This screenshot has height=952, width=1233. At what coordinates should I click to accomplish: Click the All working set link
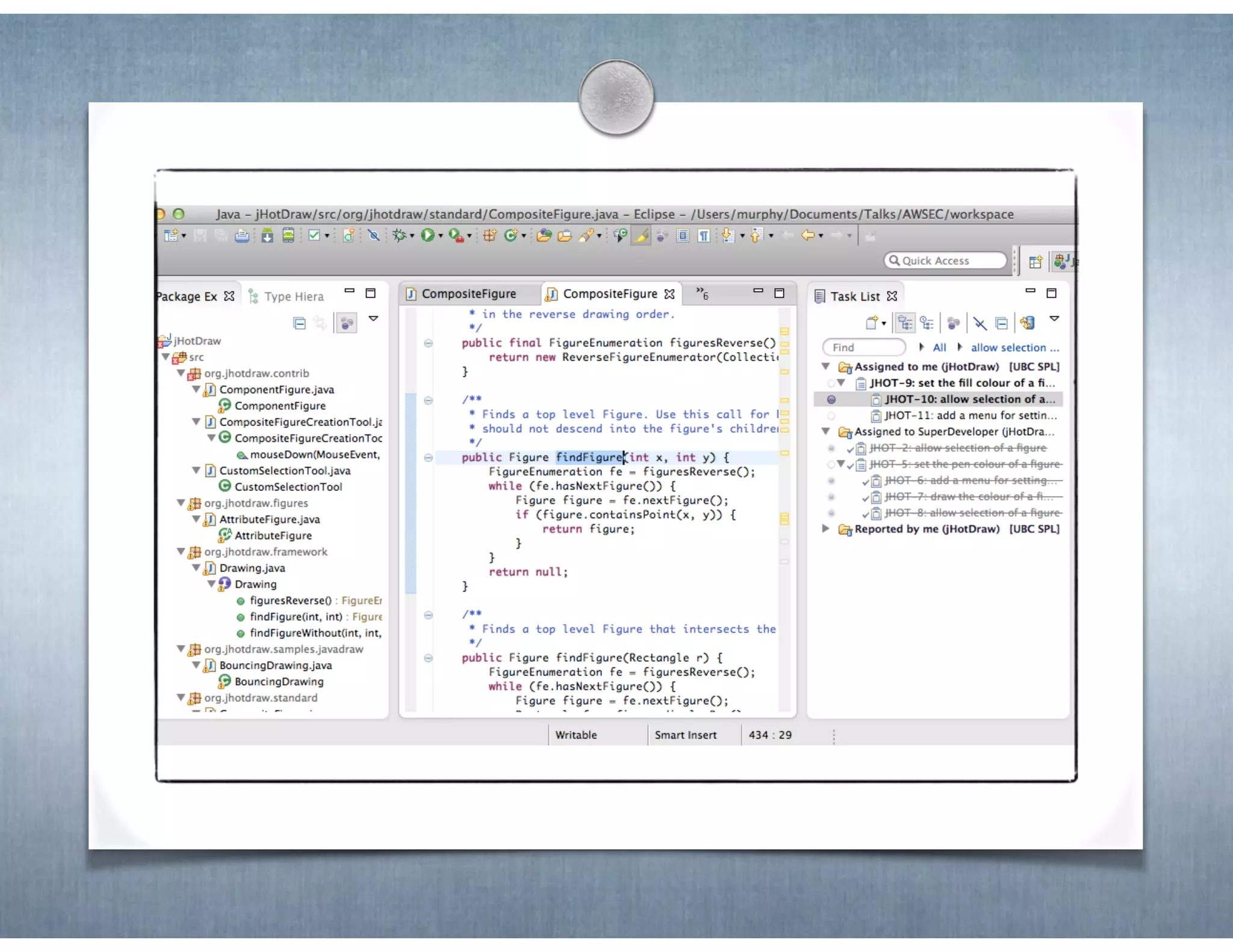click(x=939, y=347)
